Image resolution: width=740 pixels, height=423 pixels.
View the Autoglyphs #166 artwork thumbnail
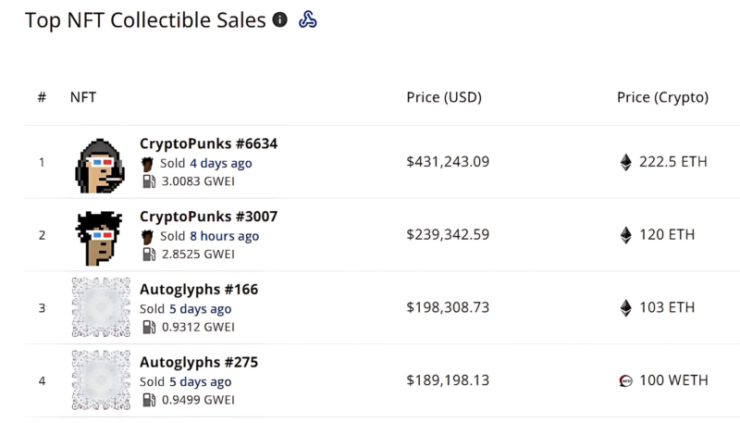pos(101,307)
